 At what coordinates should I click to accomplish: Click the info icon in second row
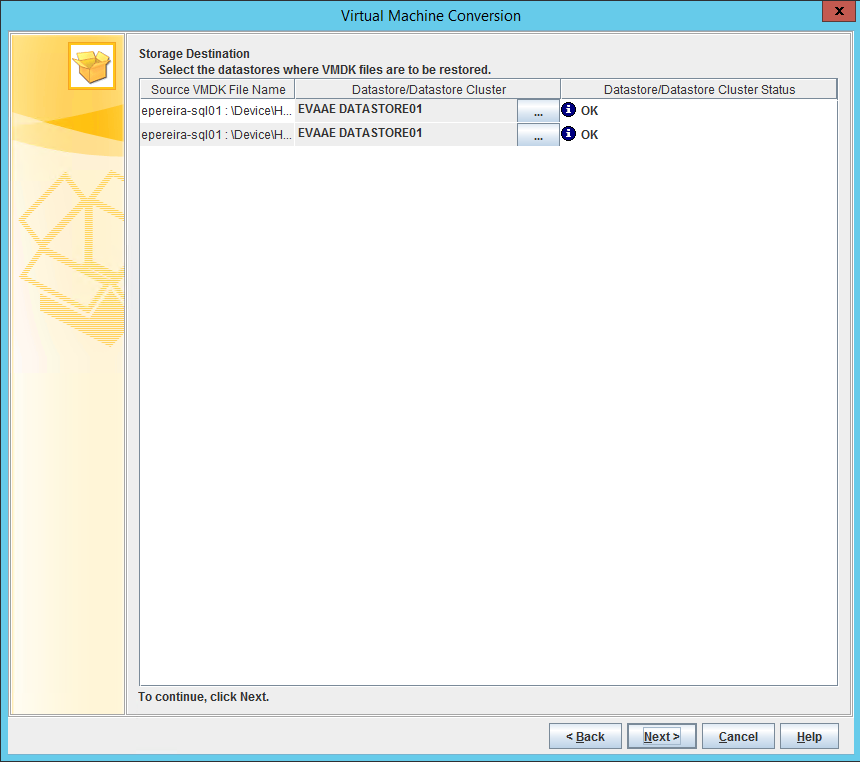coord(569,134)
